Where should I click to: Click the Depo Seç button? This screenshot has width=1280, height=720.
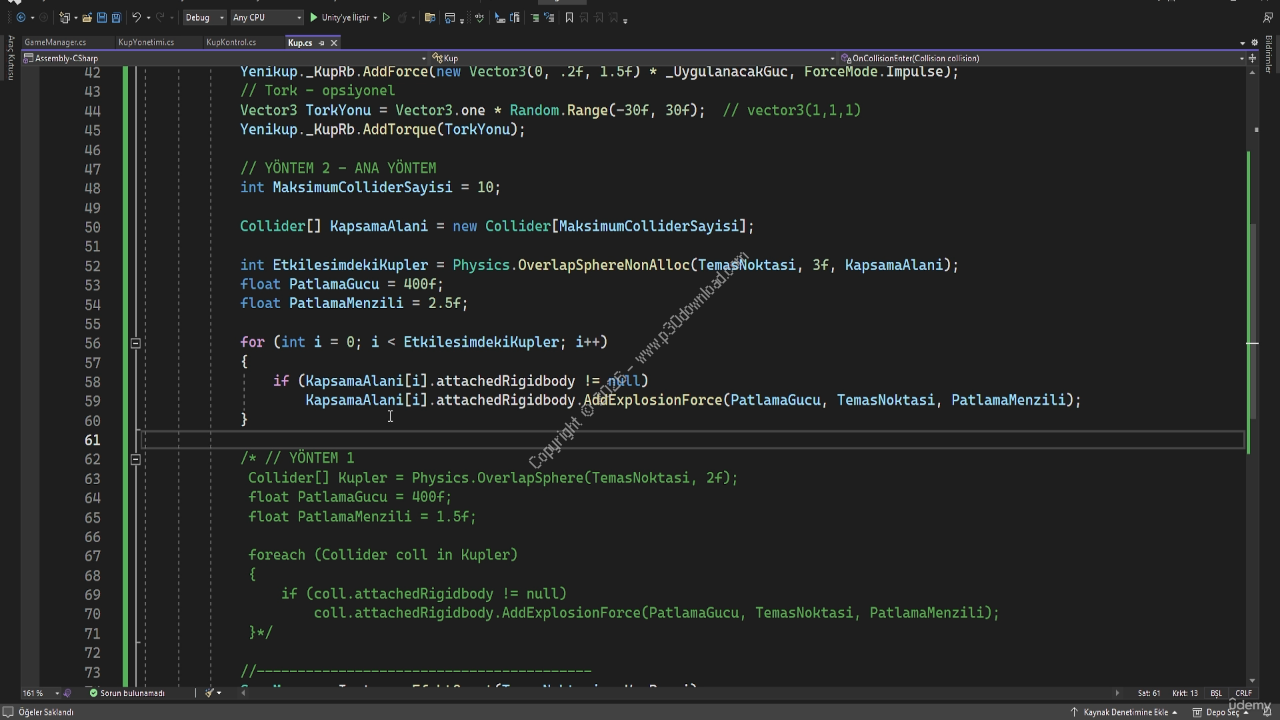click(1222, 712)
